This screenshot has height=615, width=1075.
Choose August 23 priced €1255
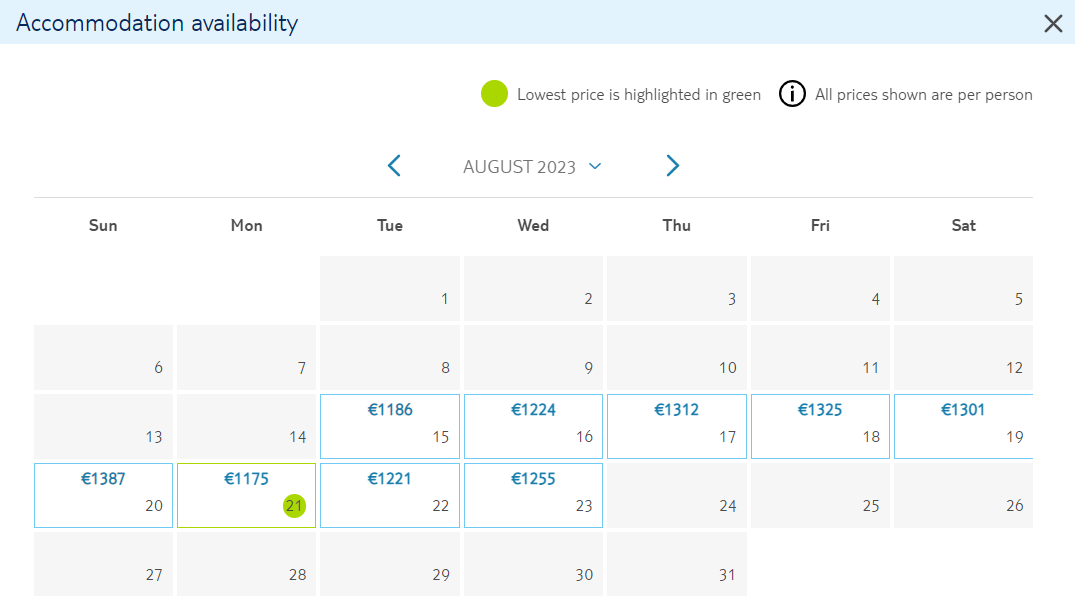533,495
